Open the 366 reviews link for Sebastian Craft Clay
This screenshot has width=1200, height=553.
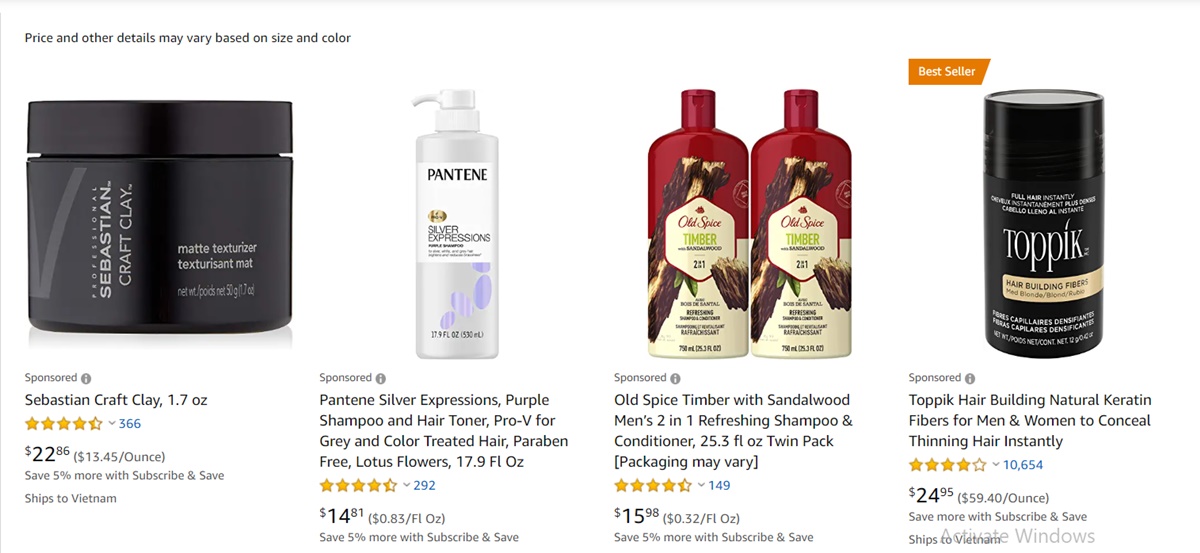click(x=130, y=424)
